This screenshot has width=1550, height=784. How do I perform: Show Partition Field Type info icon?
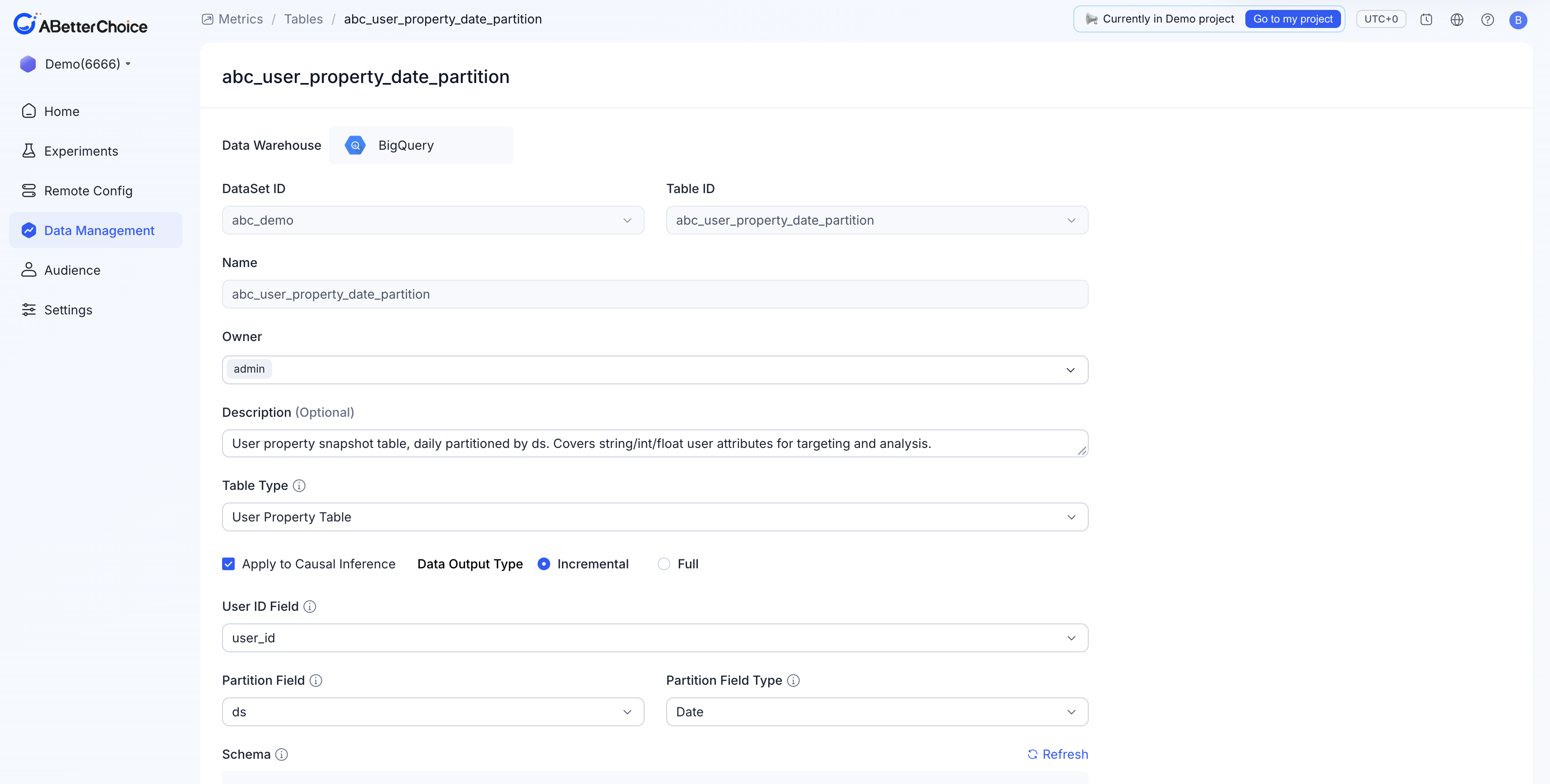click(x=794, y=681)
